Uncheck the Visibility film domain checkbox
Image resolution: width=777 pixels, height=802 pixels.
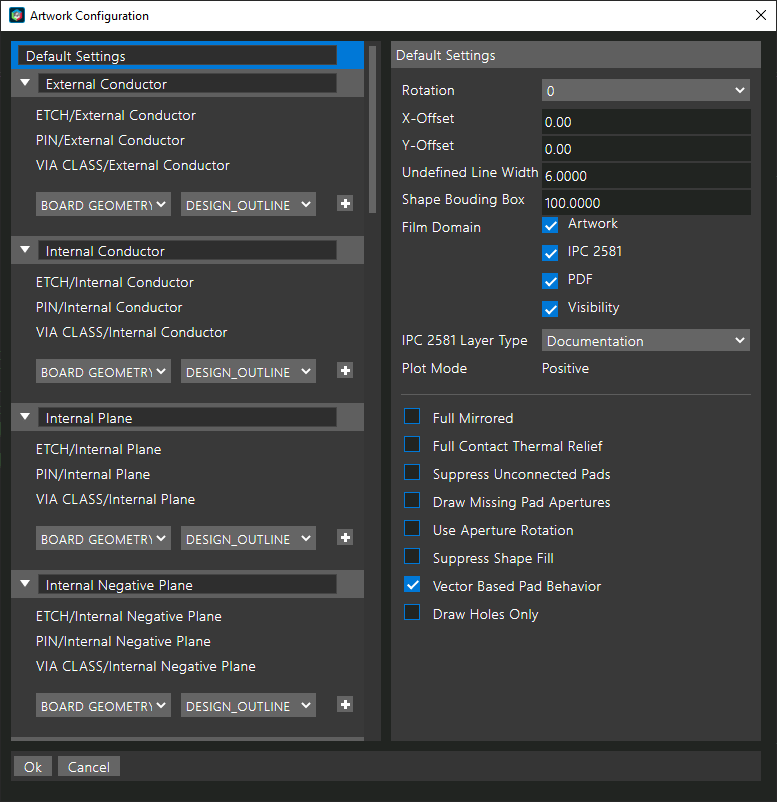(x=550, y=309)
